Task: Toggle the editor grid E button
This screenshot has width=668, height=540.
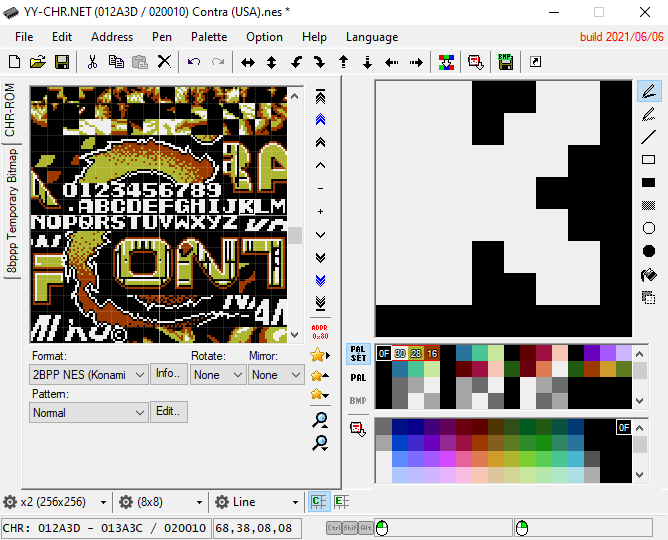Action: coord(341,502)
